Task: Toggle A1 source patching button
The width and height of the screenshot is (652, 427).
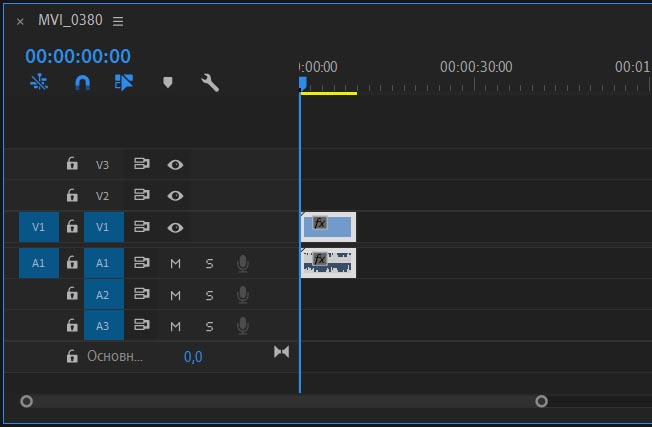Action: point(39,263)
